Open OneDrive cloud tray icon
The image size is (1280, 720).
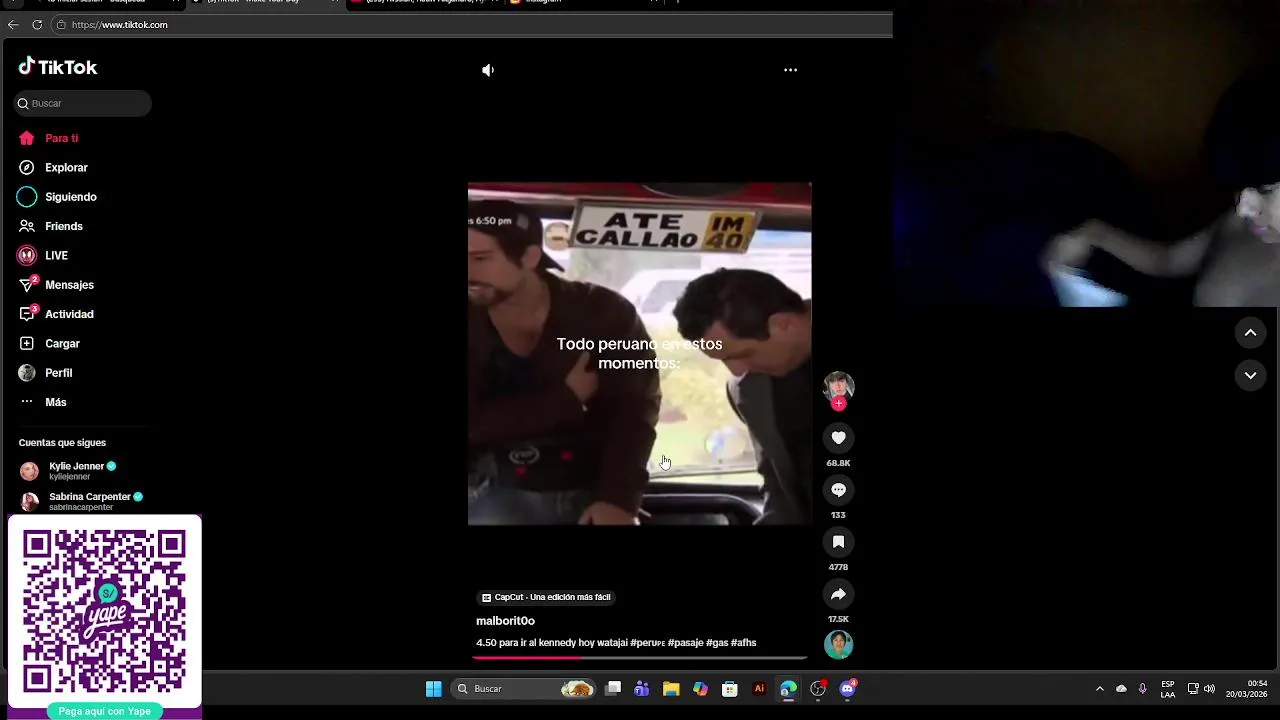coord(1121,689)
